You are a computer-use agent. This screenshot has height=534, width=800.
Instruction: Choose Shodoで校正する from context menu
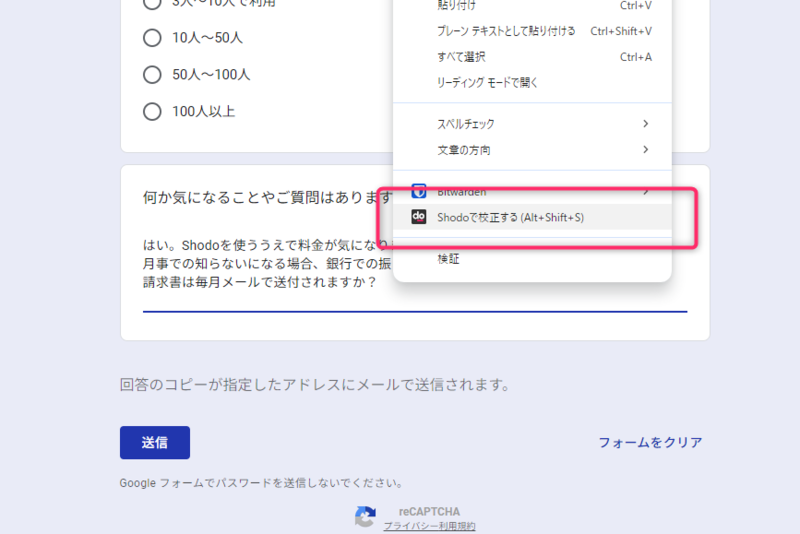pyautogui.click(x=532, y=217)
